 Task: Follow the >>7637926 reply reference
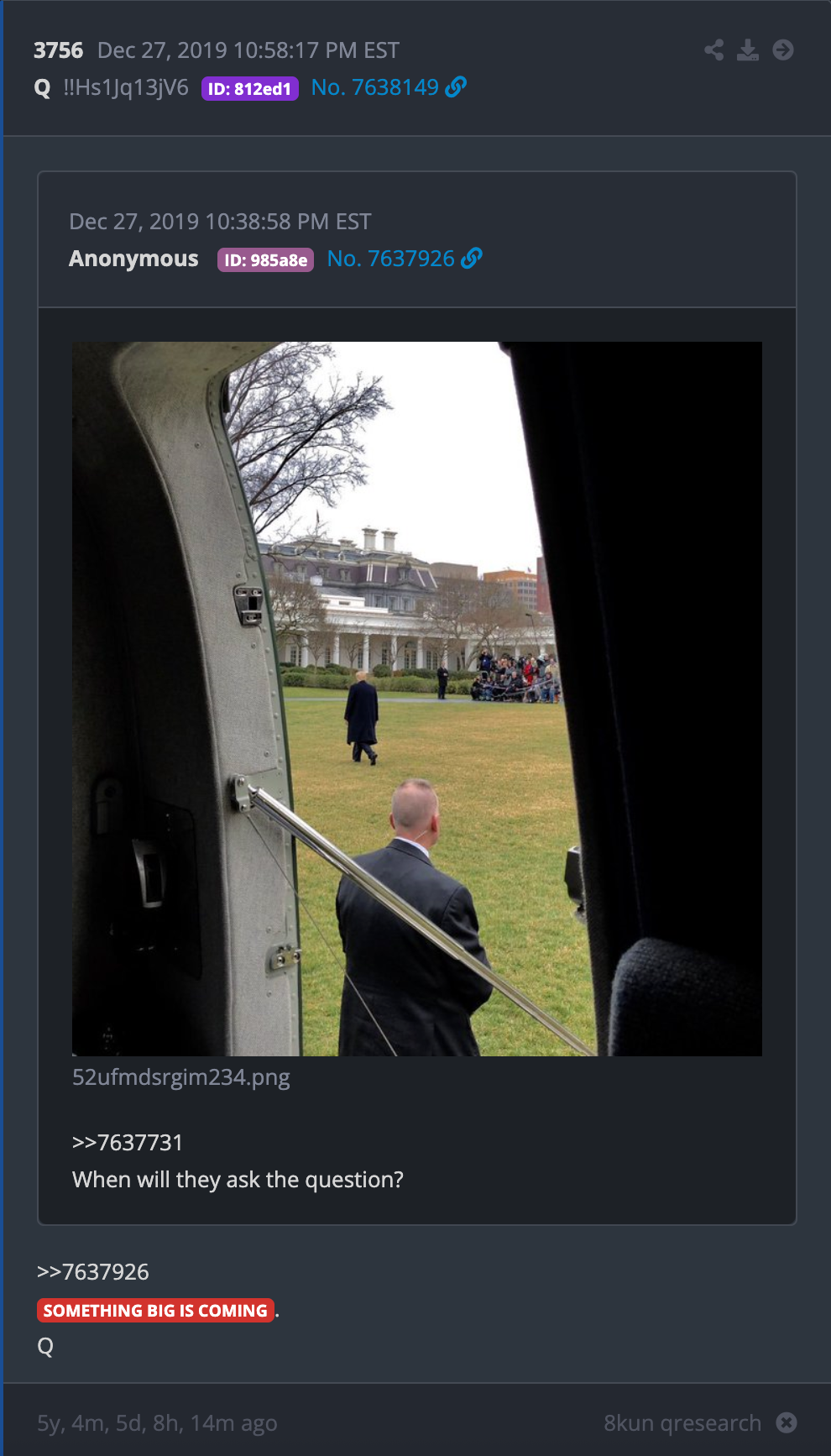[x=93, y=1272]
